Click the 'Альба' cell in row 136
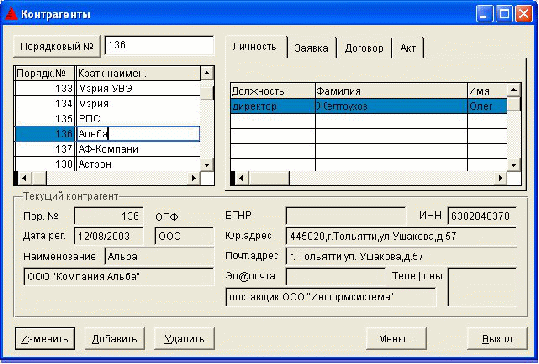The image size is (539, 364). (x=138, y=134)
